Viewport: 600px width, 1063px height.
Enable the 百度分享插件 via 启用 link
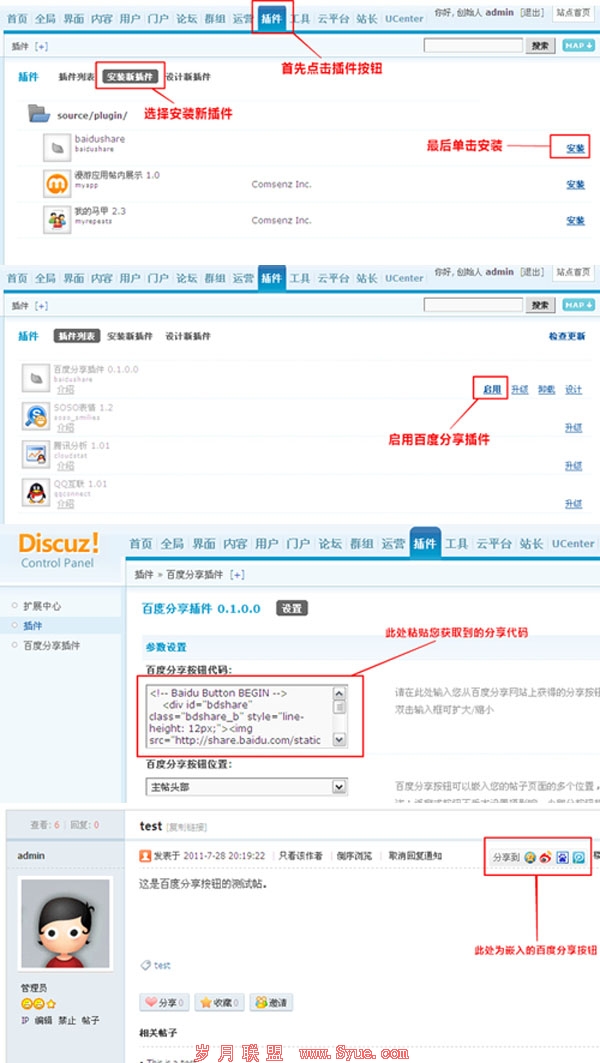(490, 389)
